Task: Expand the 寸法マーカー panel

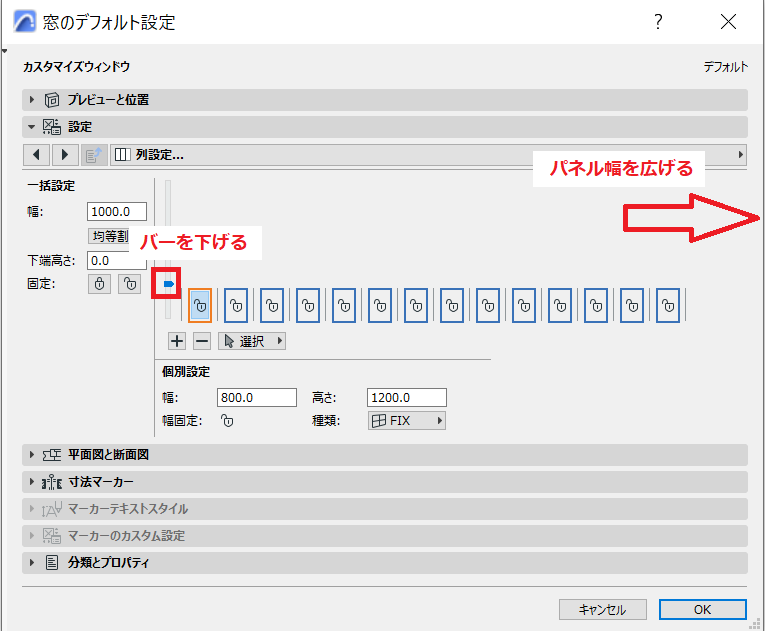Action: coord(385,482)
